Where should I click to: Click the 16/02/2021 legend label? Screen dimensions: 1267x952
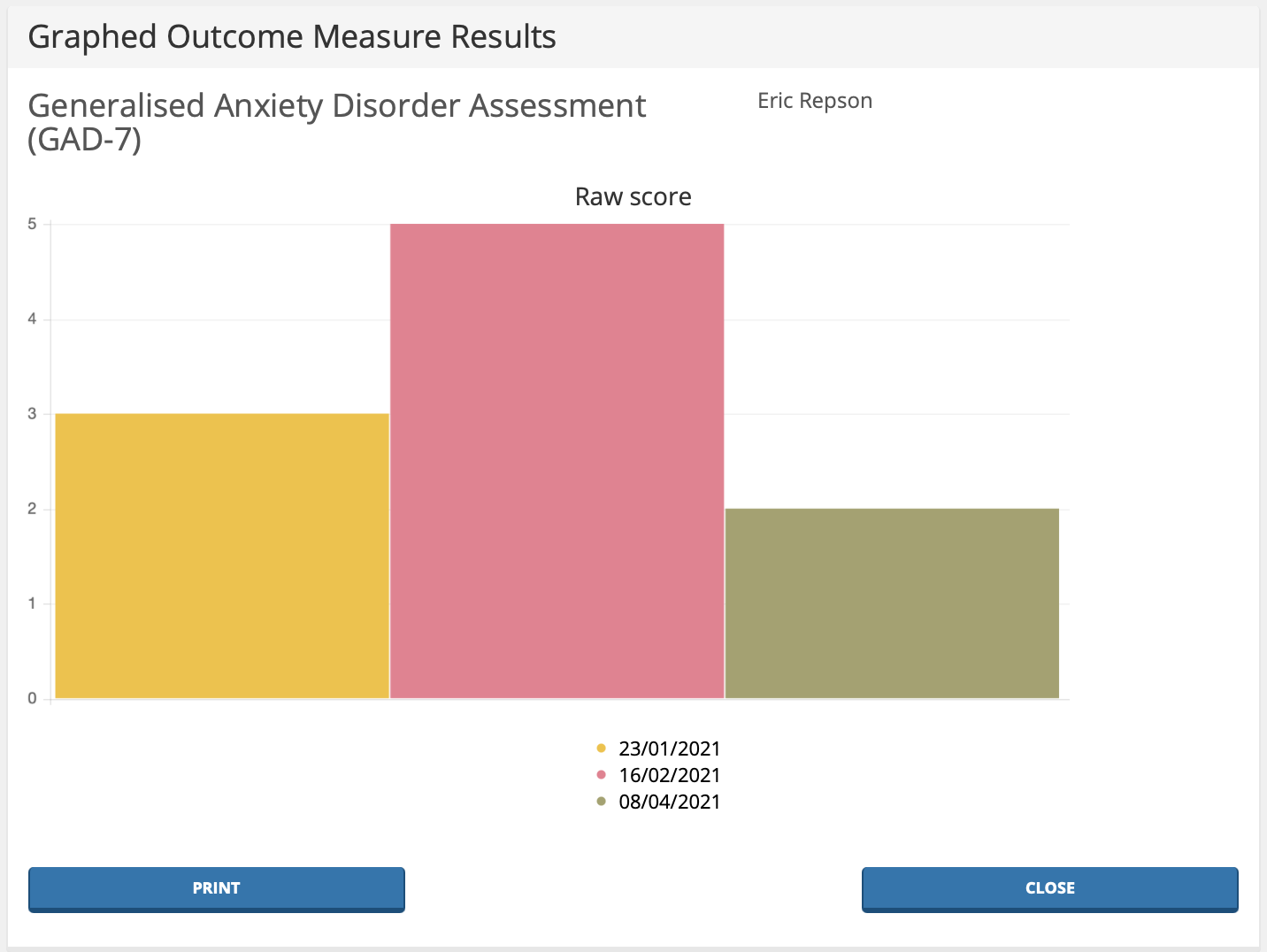(x=669, y=774)
